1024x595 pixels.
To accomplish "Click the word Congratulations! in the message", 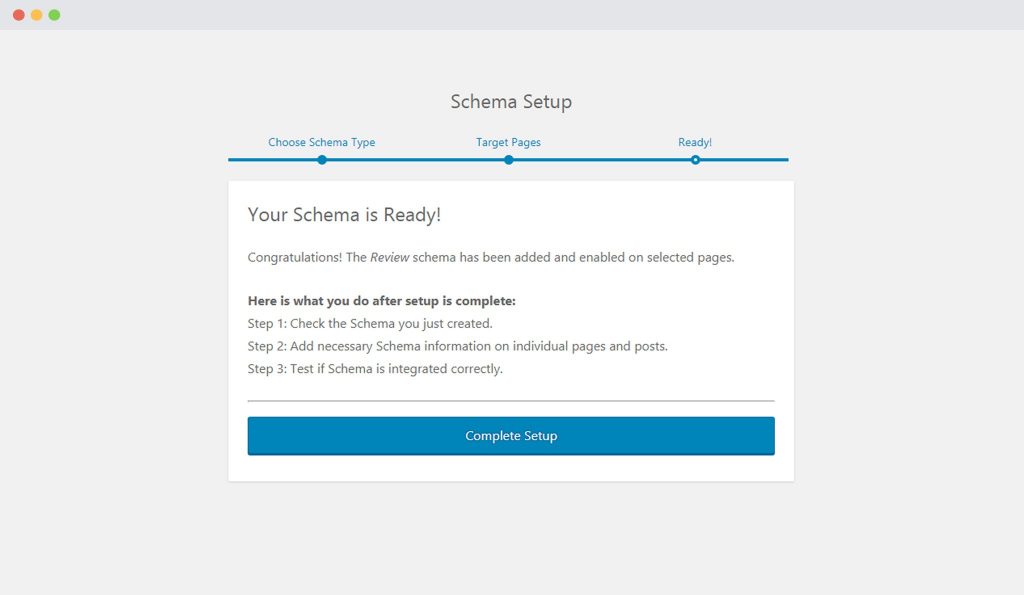I will tap(295, 257).
